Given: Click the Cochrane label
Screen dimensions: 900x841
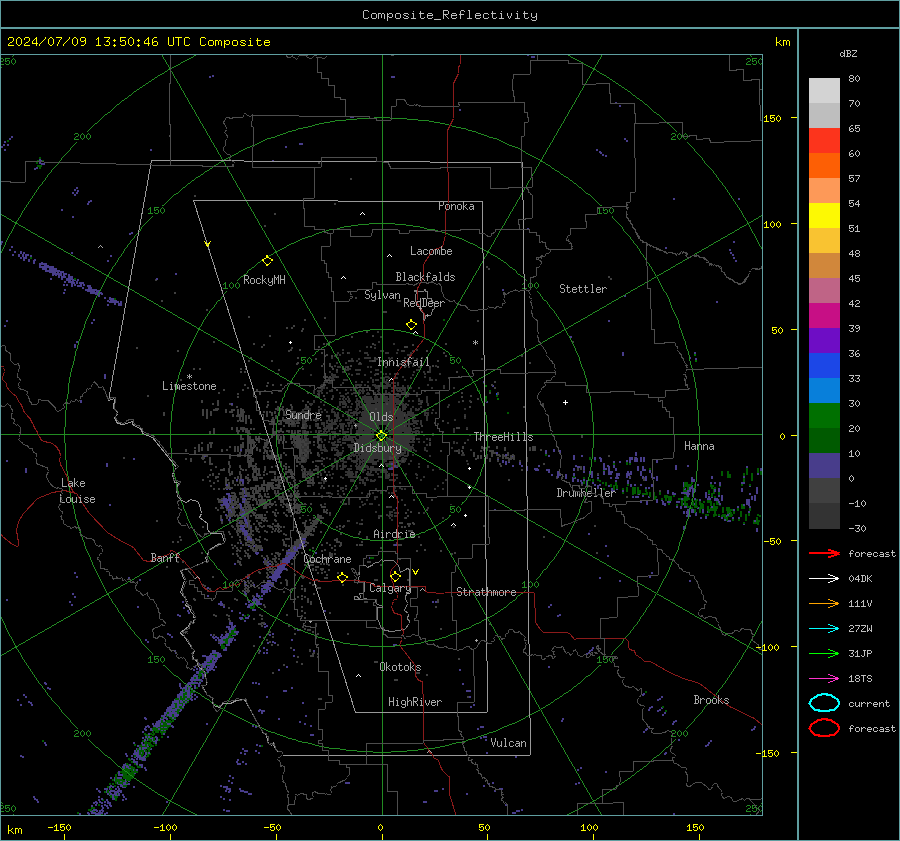Looking at the screenshot, I should pyautogui.click(x=327, y=559).
